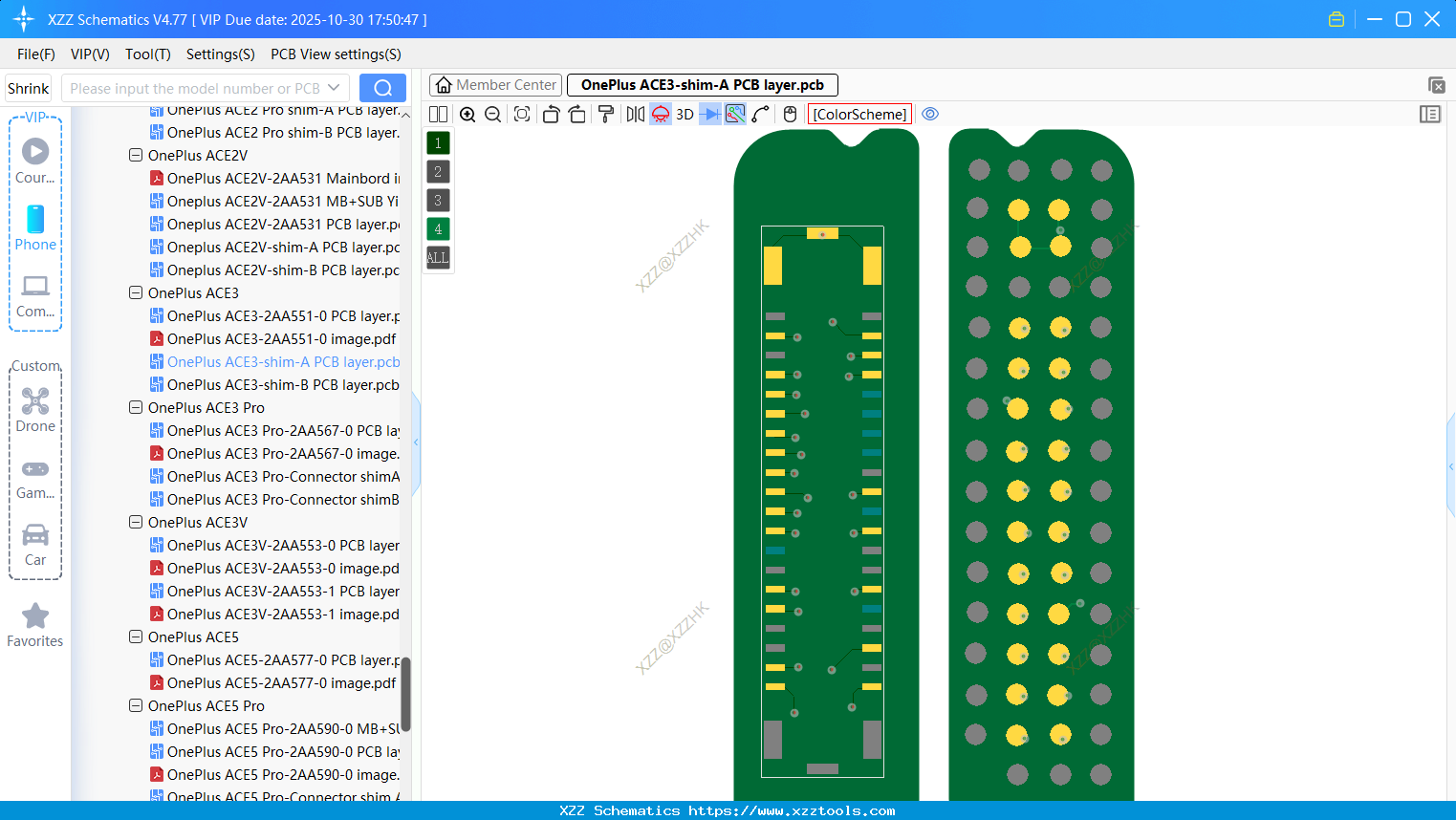
Task: Open the xzztools.com link in status bar
Action: tap(792, 810)
